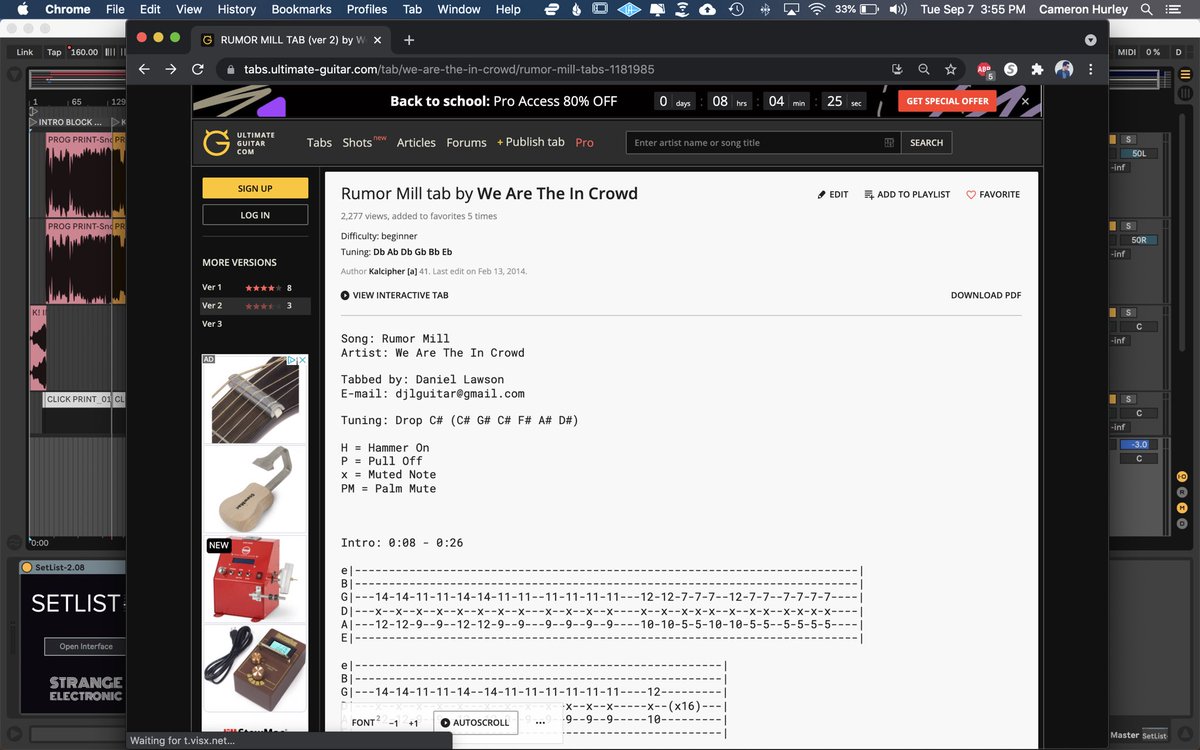This screenshot has width=1200, height=750.
Task: Click the 160.00 tempo field in Ableton
Action: coord(84,52)
